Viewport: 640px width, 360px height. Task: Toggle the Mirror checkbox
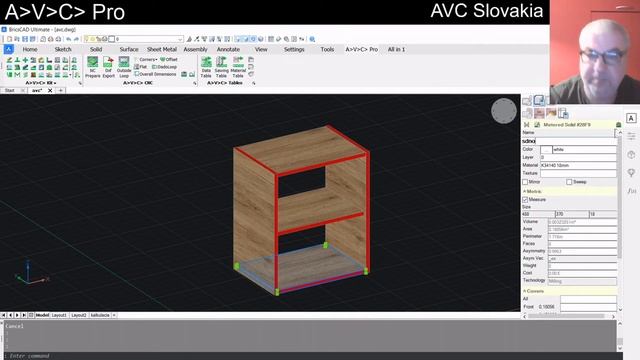[525, 182]
